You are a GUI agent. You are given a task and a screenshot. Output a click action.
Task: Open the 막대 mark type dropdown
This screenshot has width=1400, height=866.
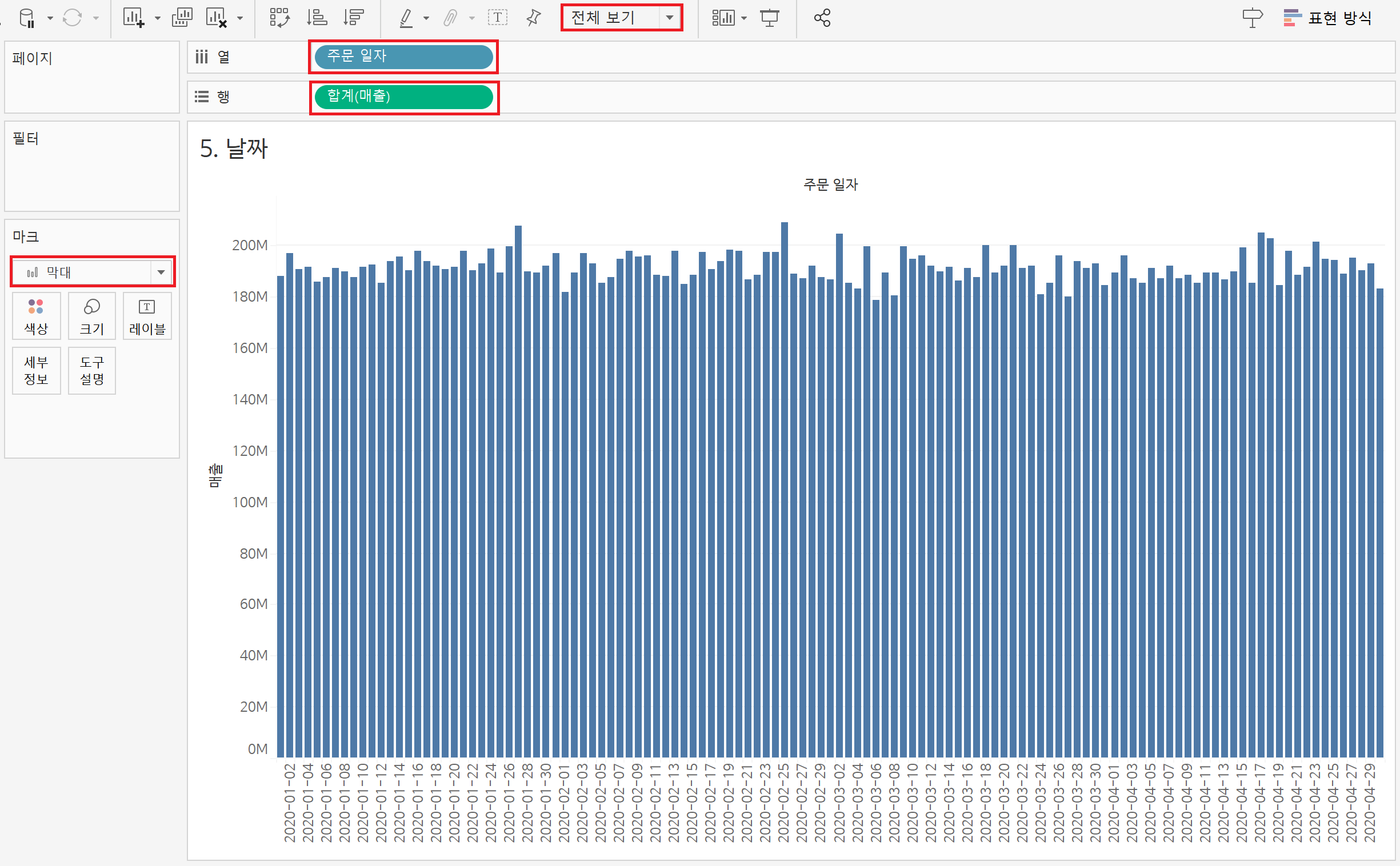click(161, 272)
